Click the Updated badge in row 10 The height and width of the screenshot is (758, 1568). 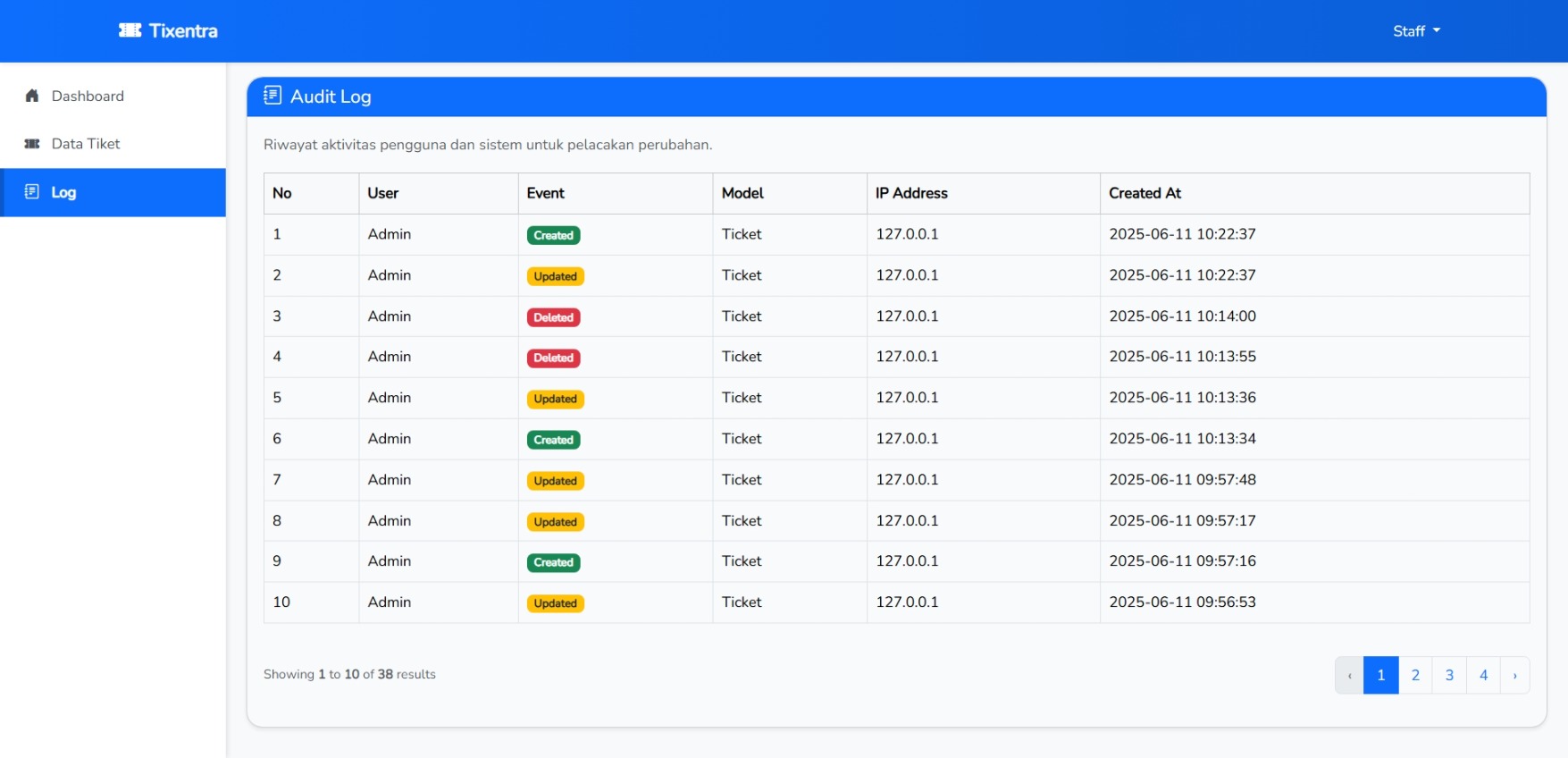[555, 603]
